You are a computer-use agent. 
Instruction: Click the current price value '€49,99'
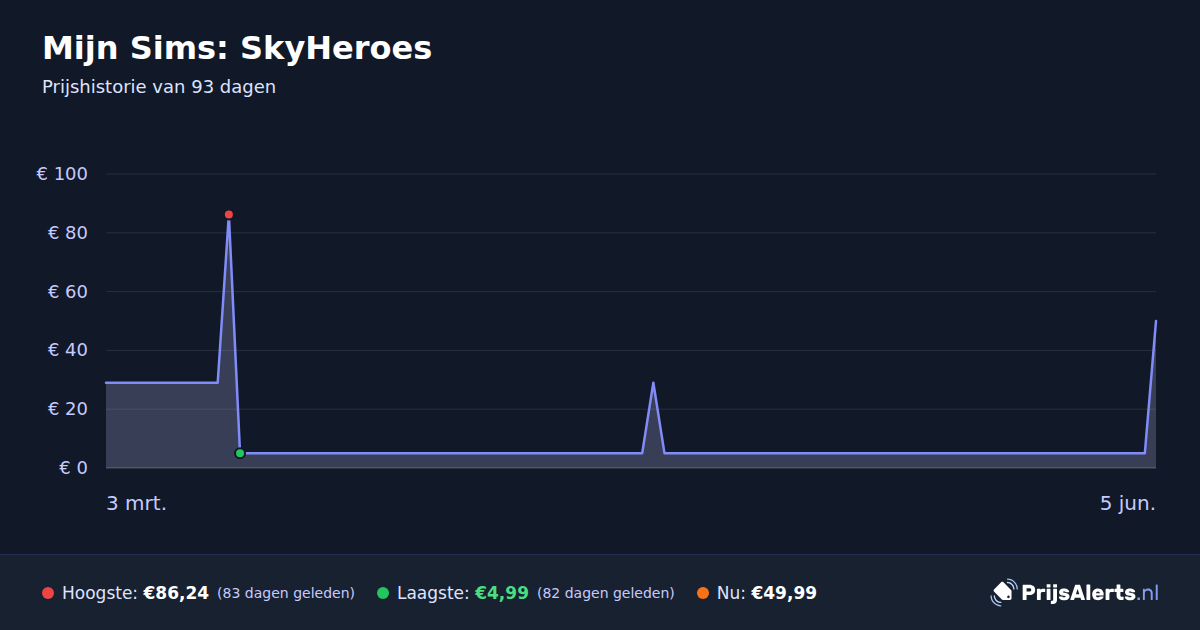(x=784, y=593)
